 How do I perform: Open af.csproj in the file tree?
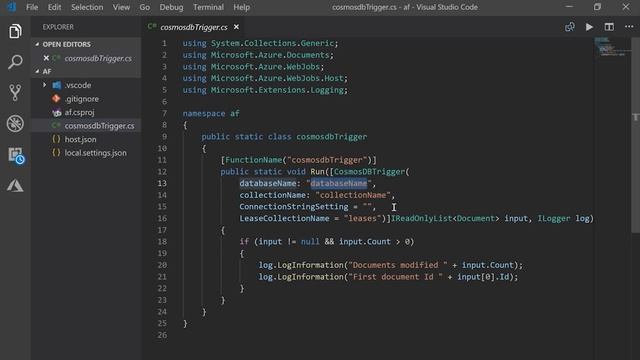coord(79,112)
